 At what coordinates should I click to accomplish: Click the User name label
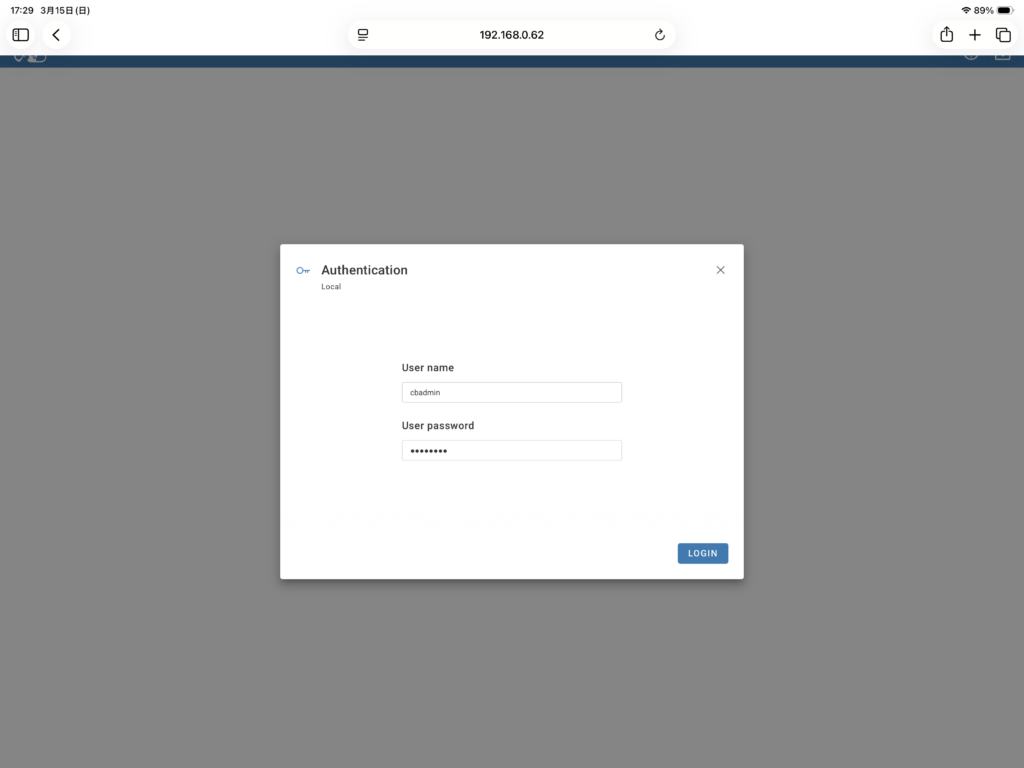click(x=427, y=368)
